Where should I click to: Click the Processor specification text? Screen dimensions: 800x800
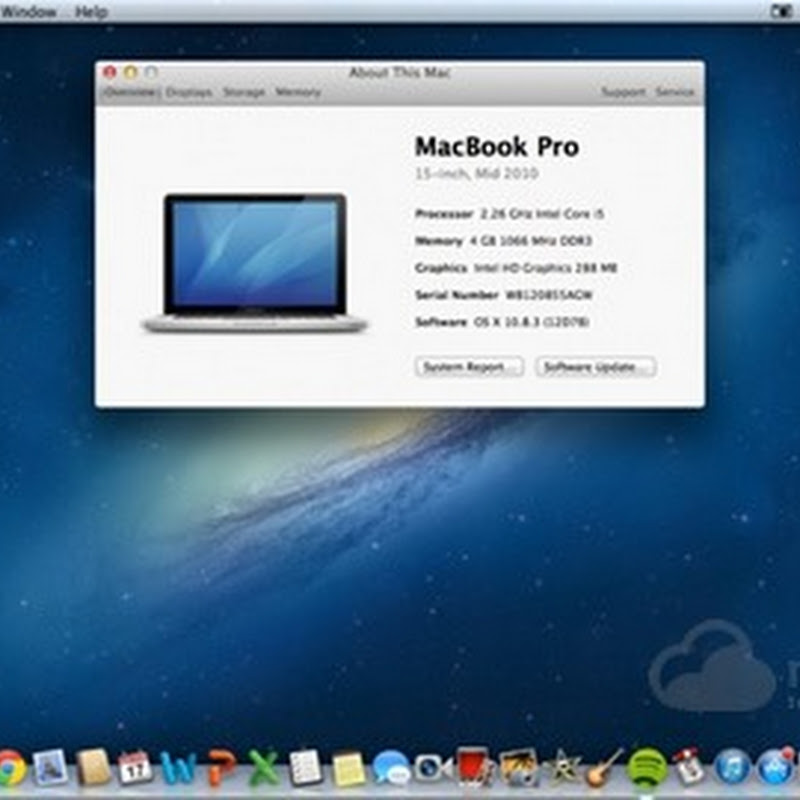pos(542,214)
